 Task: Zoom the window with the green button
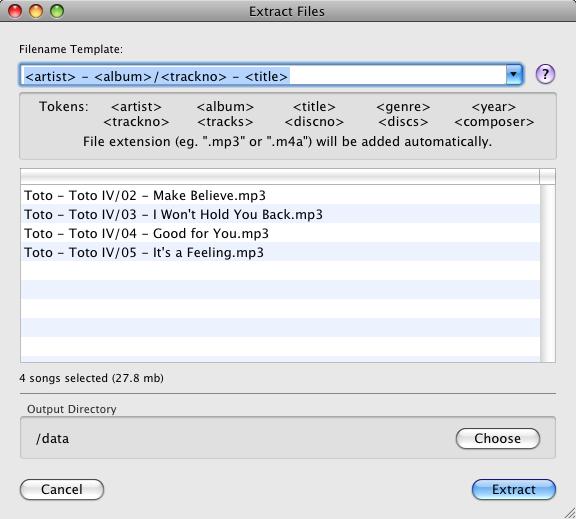click(57, 11)
